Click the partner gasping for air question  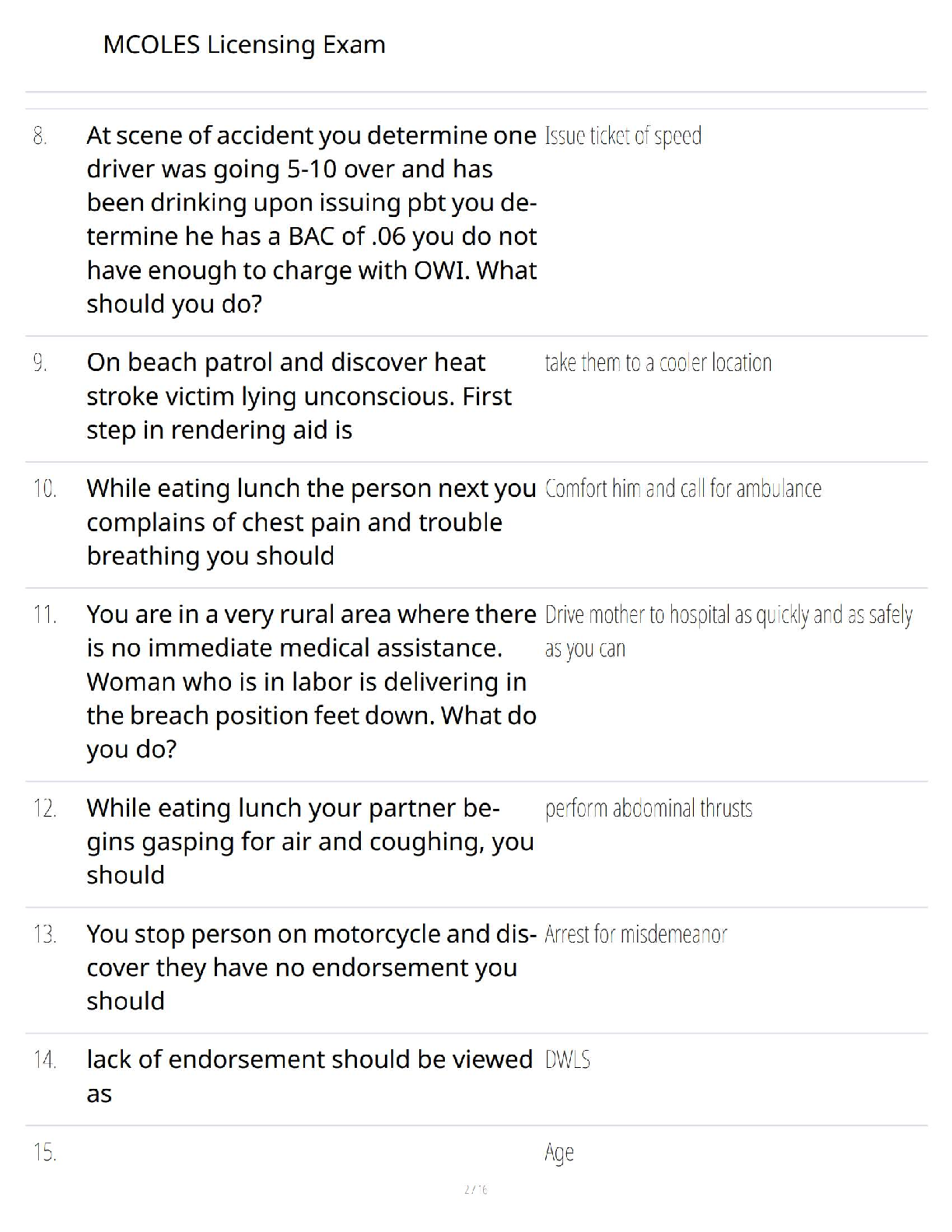pos(310,842)
